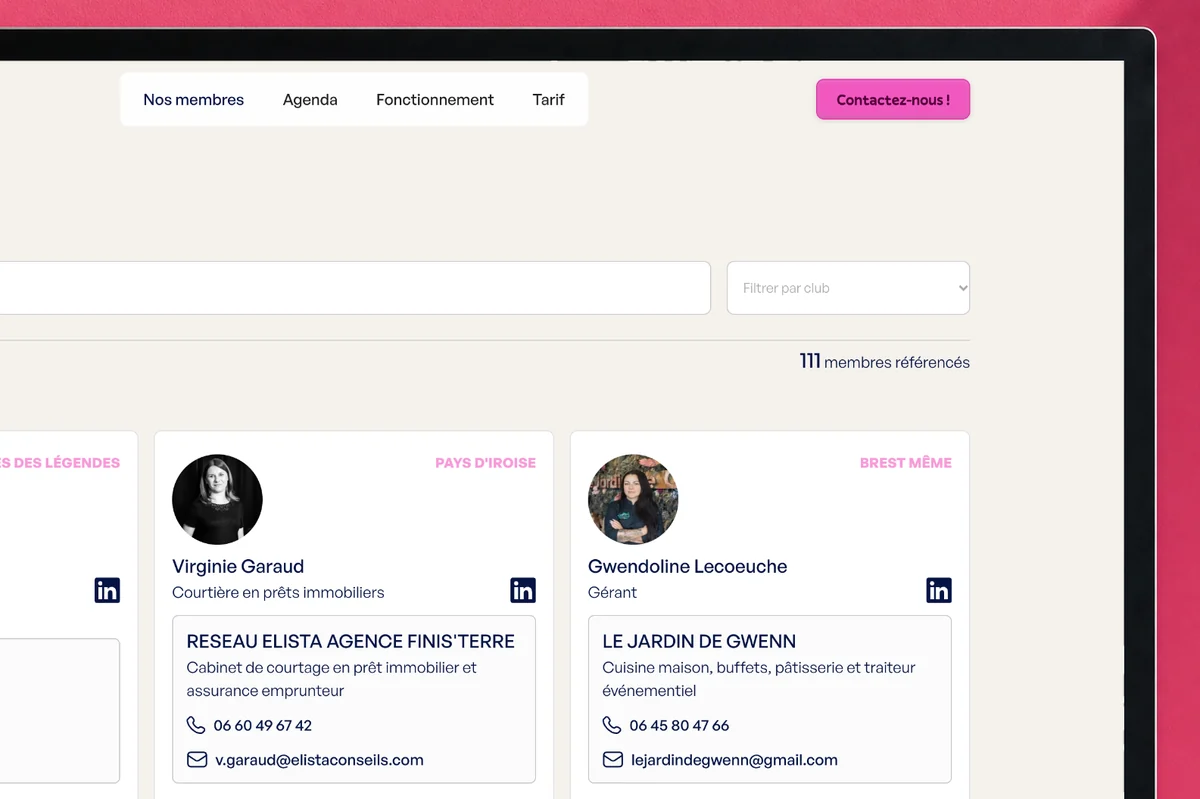
Task: Call 06 60 49 67 42
Action: pos(263,725)
